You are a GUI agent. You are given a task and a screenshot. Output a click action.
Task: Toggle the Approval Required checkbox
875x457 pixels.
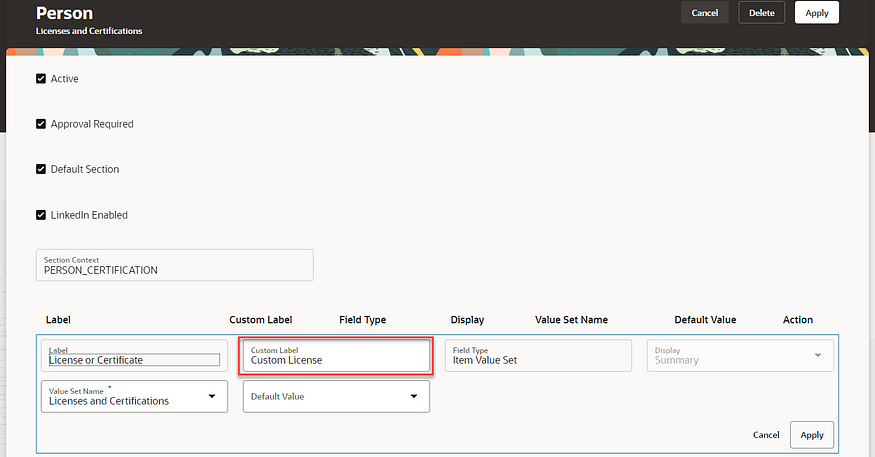41,124
